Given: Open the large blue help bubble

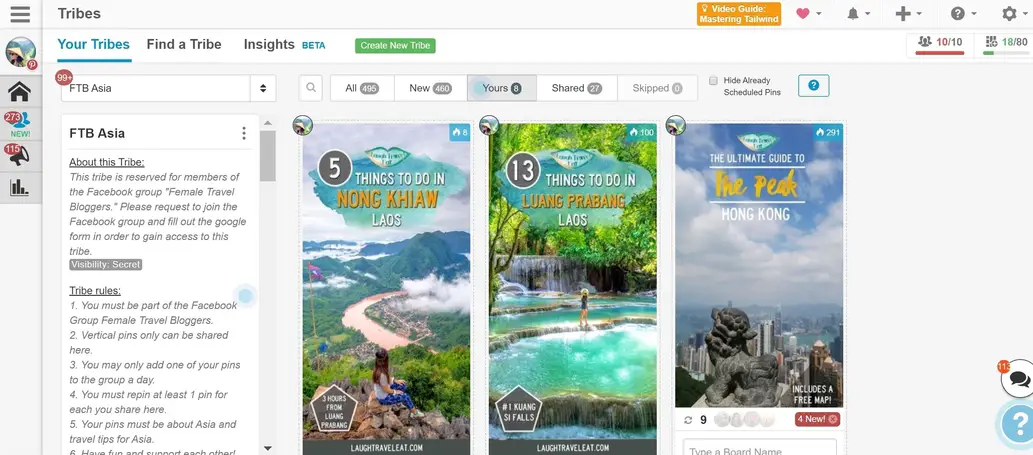Looking at the screenshot, I should [x=1018, y=423].
